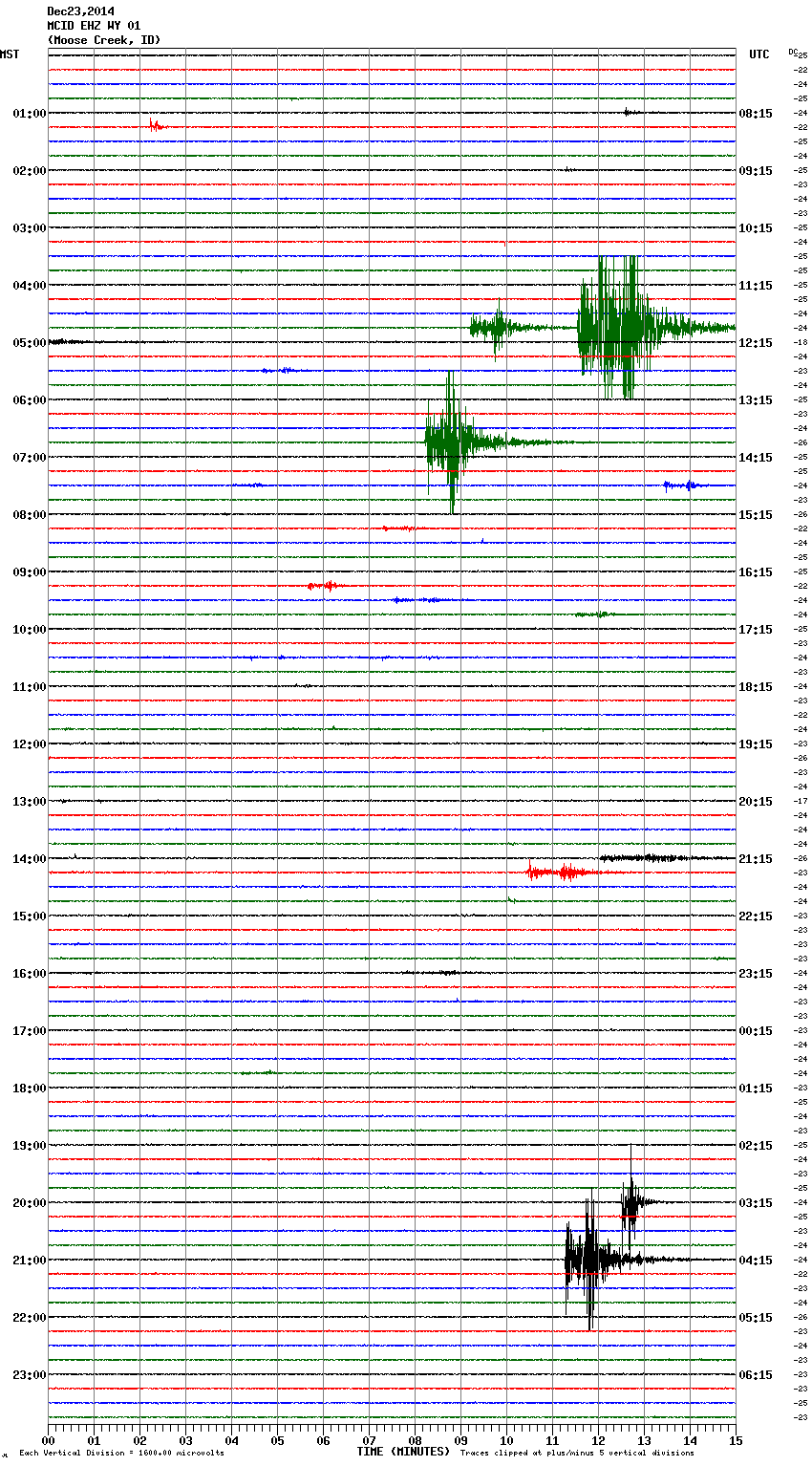Click the '16:15' UTC time label
The image size is (812, 1466).
click(756, 572)
